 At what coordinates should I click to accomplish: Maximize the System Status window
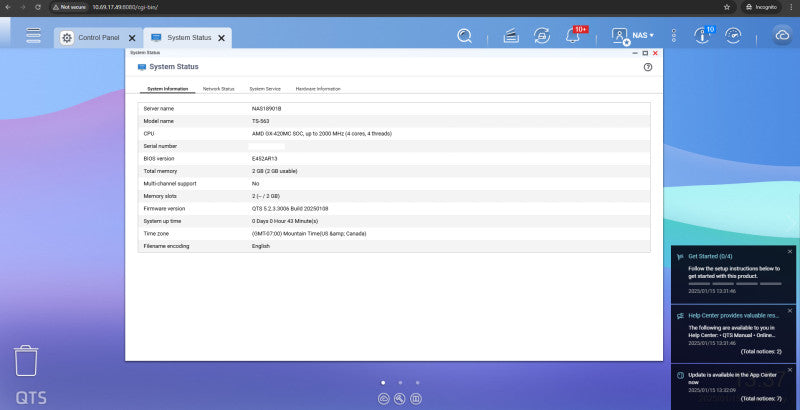645,53
